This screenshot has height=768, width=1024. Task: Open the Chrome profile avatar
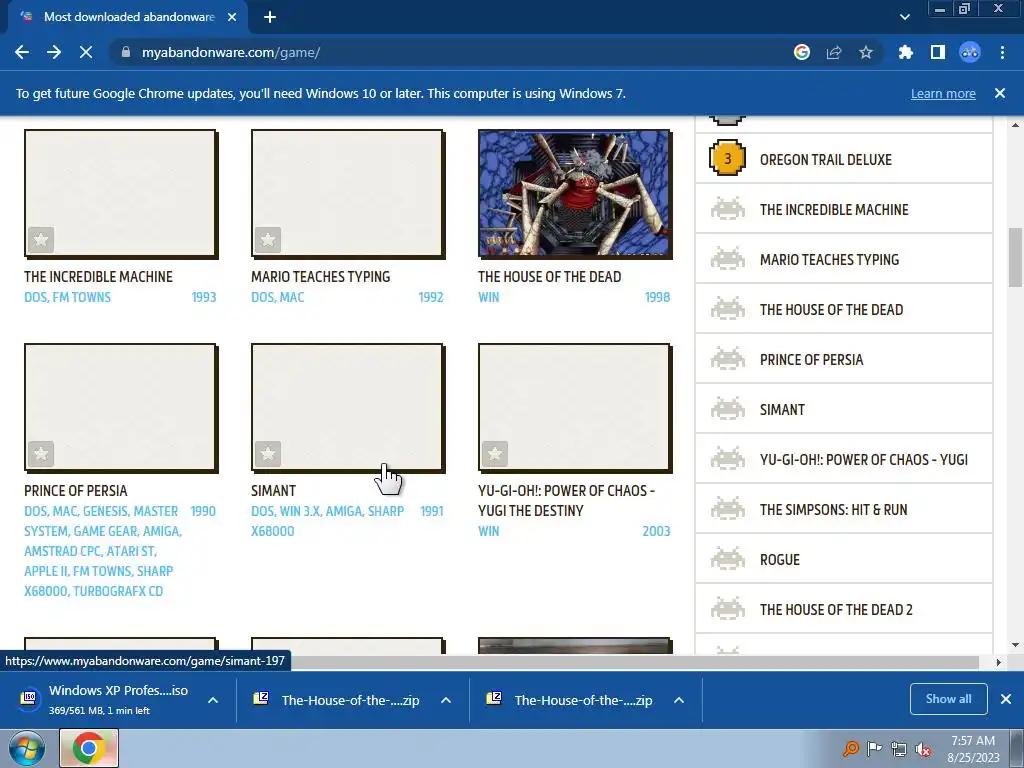[x=970, y=52]
